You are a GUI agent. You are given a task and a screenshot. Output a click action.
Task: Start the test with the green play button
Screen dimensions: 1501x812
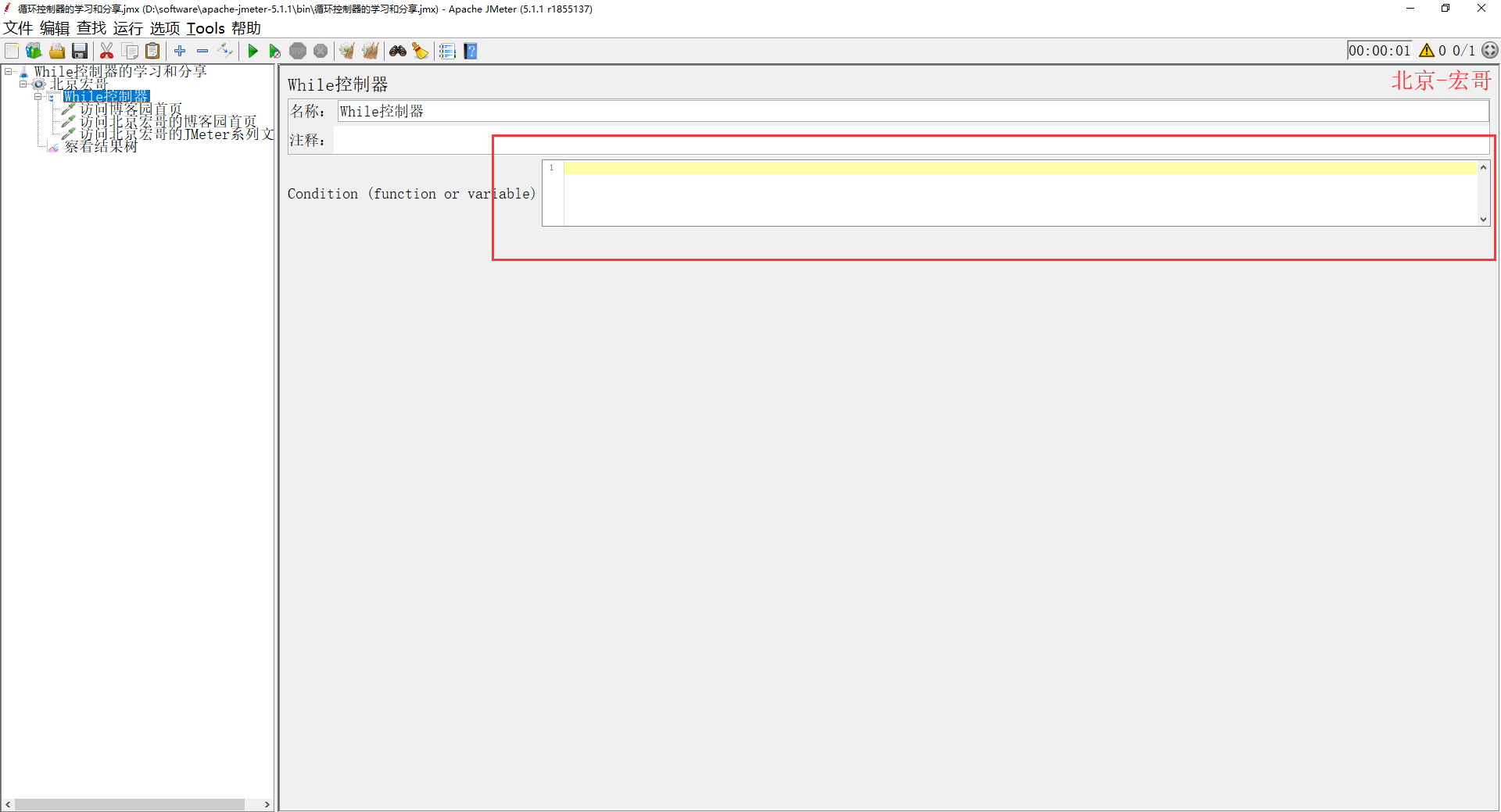(253, 51)
